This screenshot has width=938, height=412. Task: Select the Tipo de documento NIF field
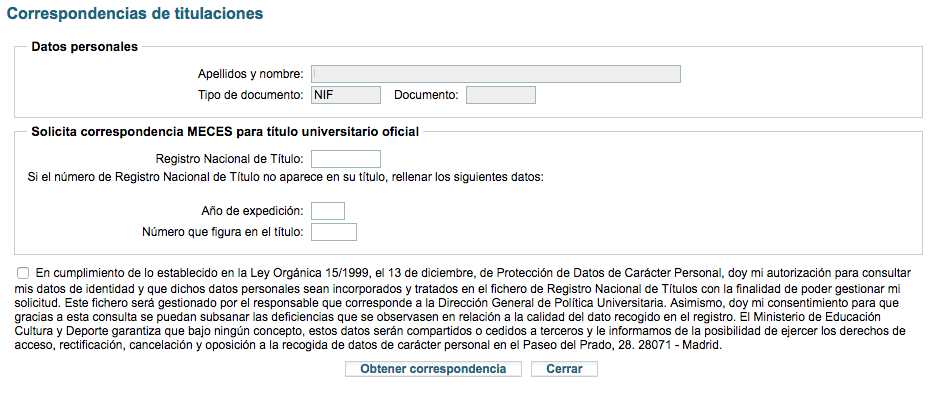click(346, 95)
